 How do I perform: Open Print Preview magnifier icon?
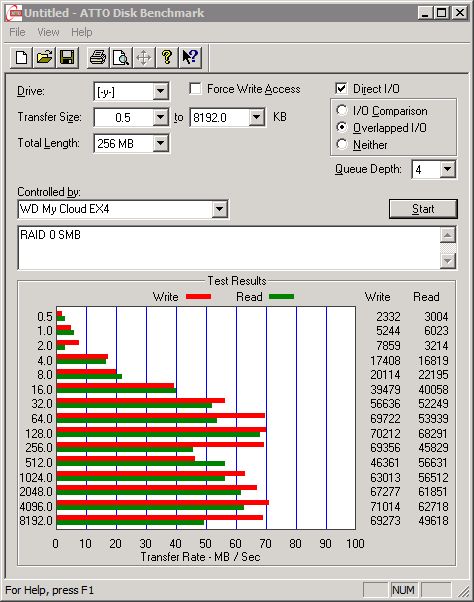tap(121, 58)
